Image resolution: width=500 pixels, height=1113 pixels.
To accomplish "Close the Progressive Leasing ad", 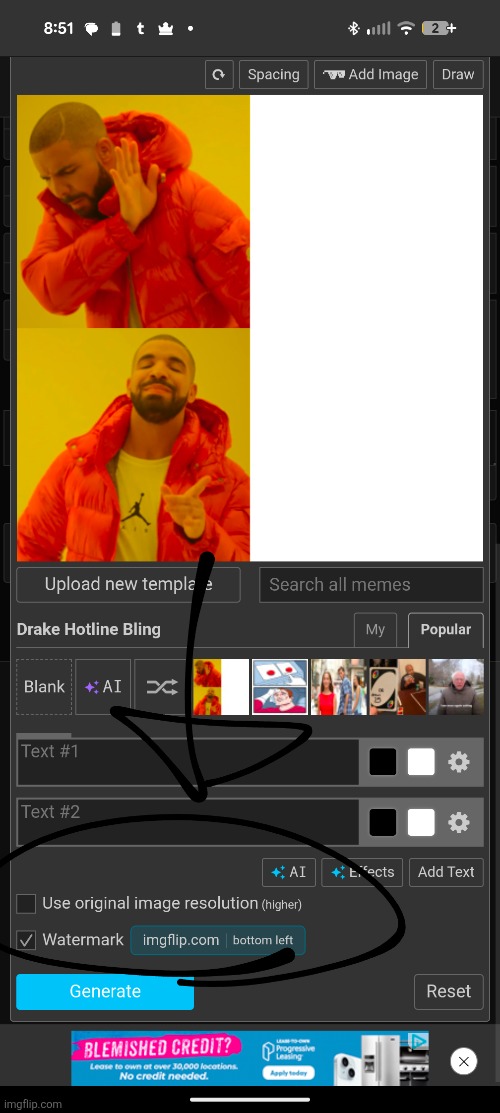I will tap(464, 1061).
